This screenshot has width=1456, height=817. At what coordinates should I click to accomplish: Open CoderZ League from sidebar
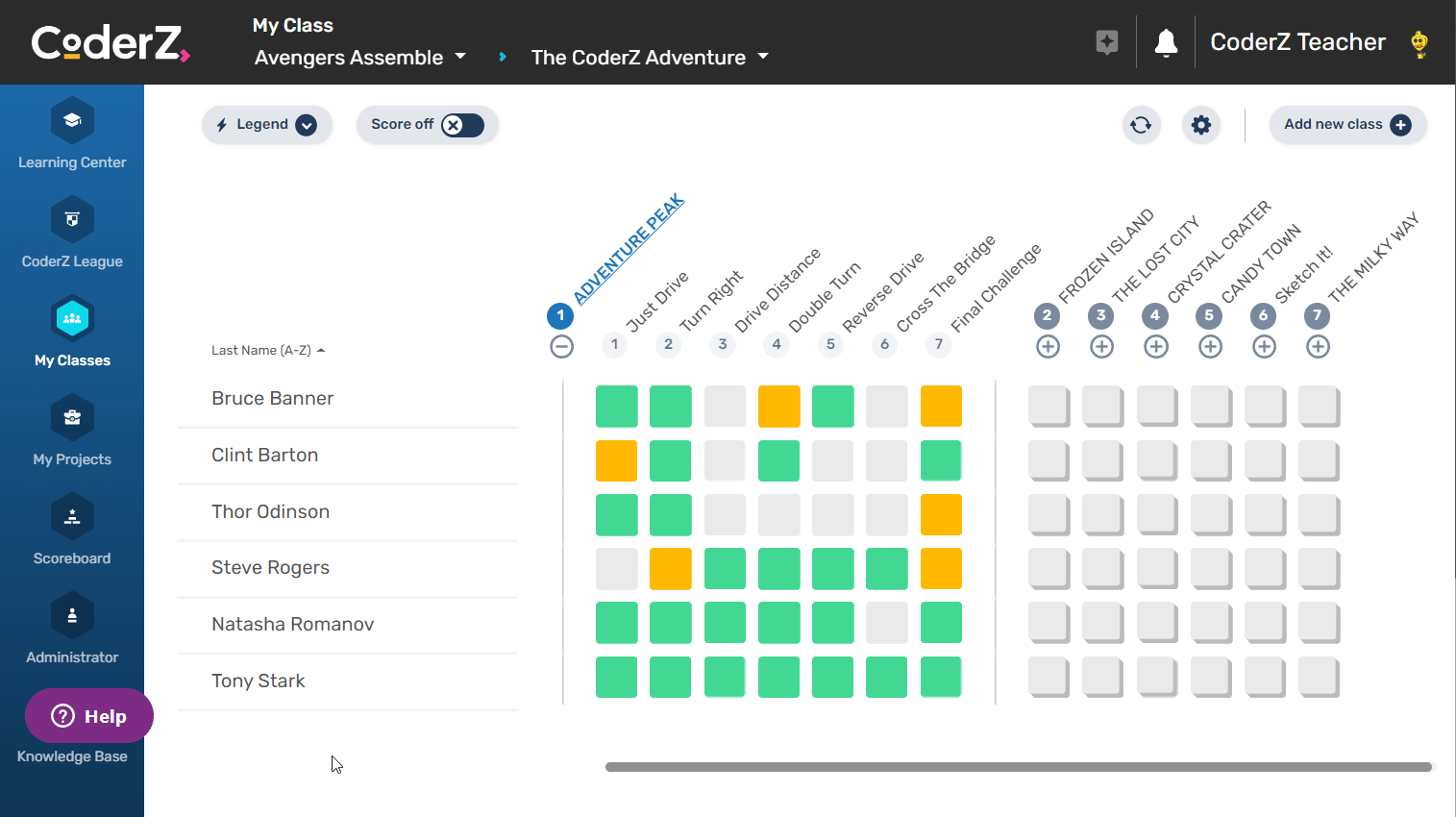click(x=72, y=220)
